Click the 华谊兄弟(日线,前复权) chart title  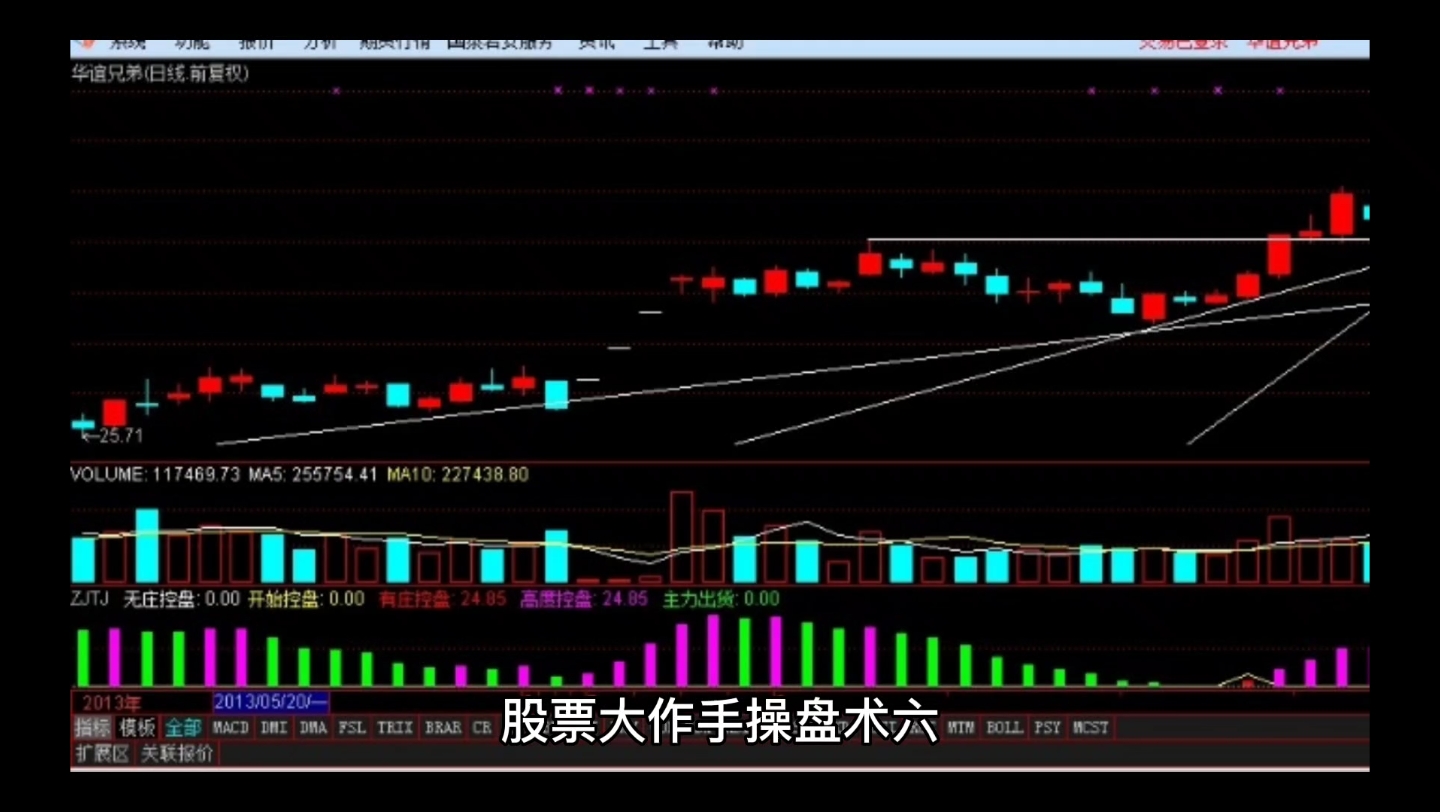pyautogui.click(x=160, y=73)
